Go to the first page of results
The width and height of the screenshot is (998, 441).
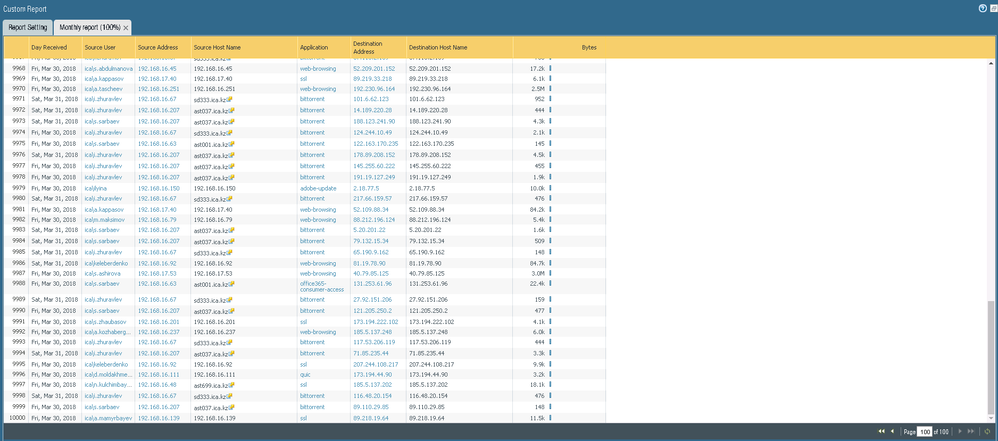880,431
